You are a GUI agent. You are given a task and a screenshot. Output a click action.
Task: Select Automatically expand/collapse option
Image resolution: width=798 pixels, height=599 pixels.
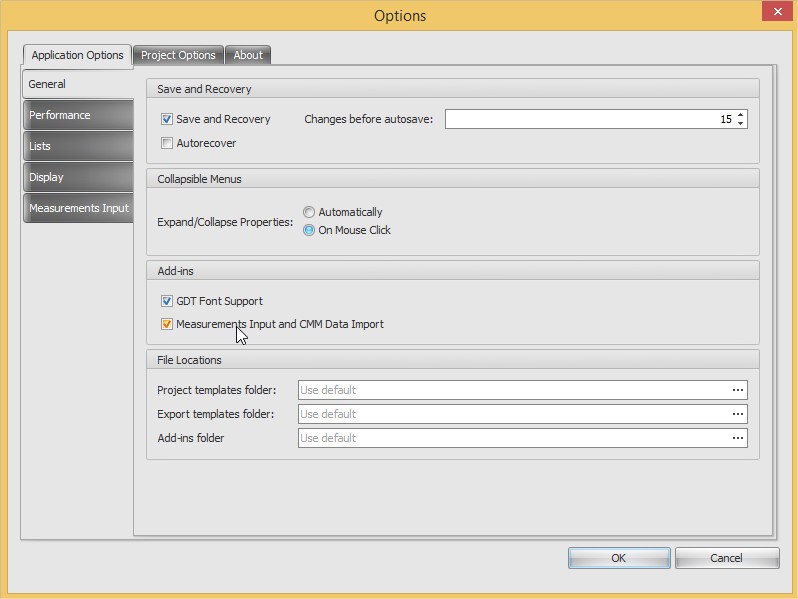pos(309,212)
